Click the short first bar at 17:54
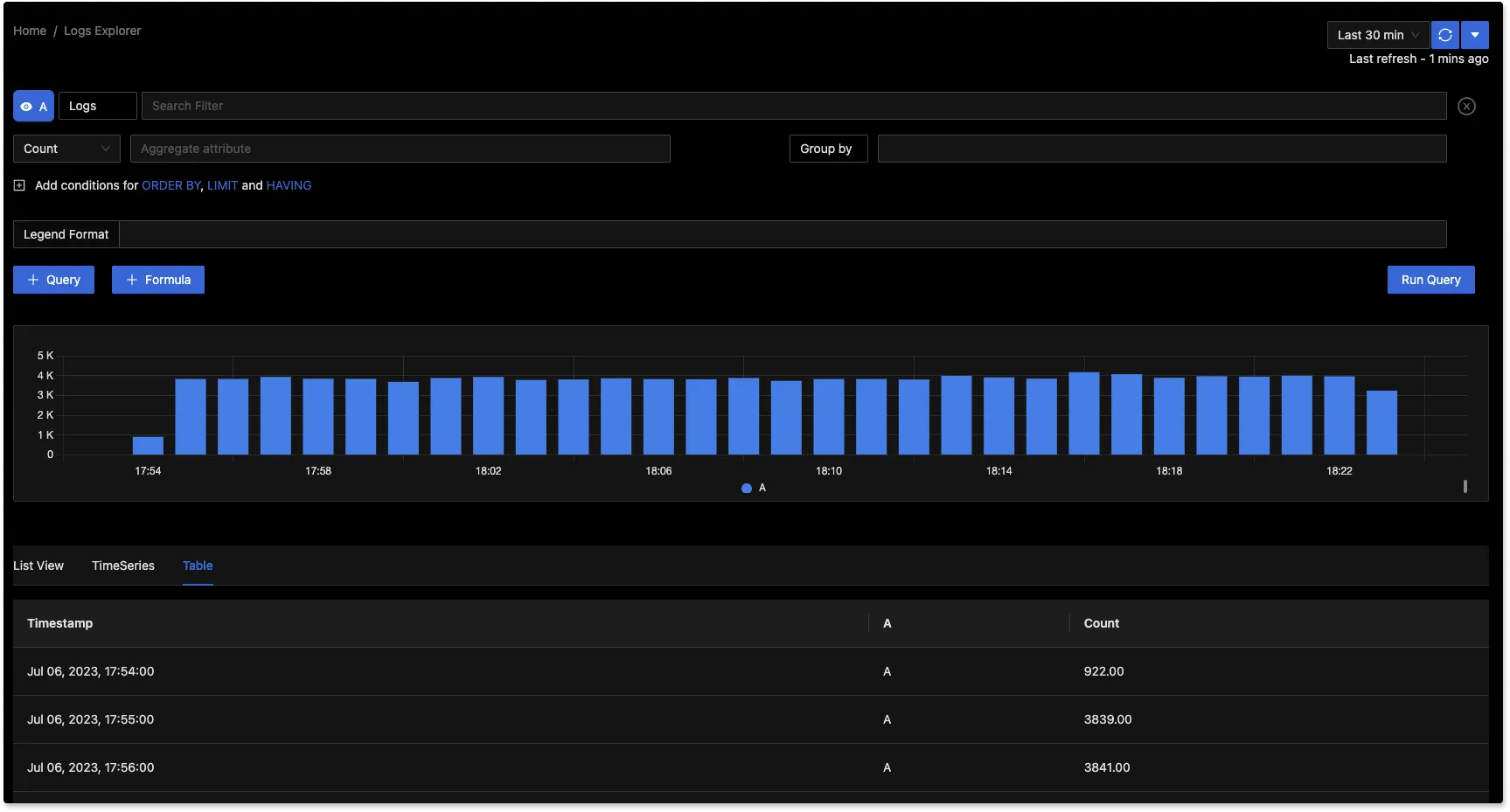1510x812 pixels. [x=148, y=446]
